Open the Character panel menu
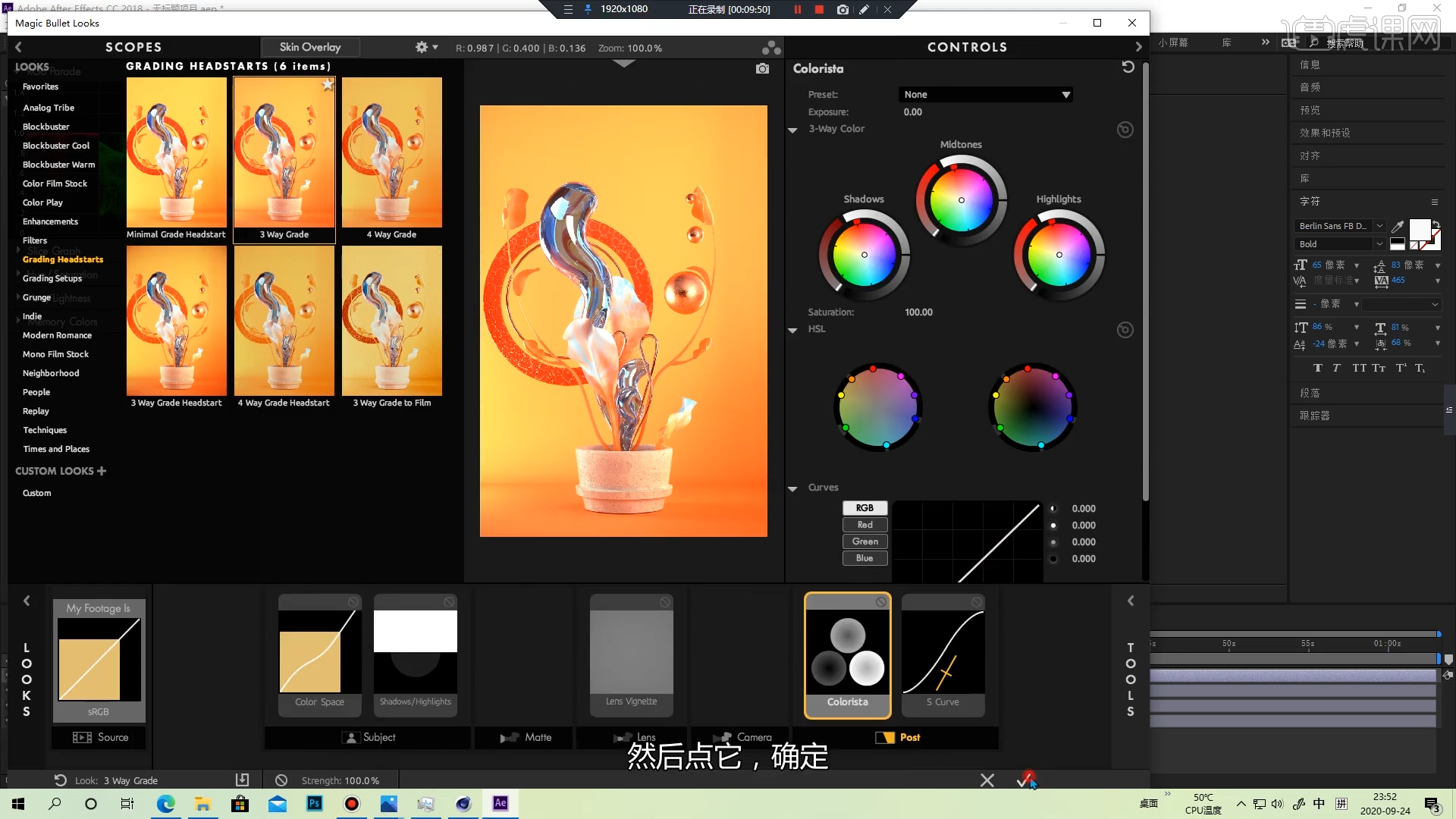 [1435, 202]
